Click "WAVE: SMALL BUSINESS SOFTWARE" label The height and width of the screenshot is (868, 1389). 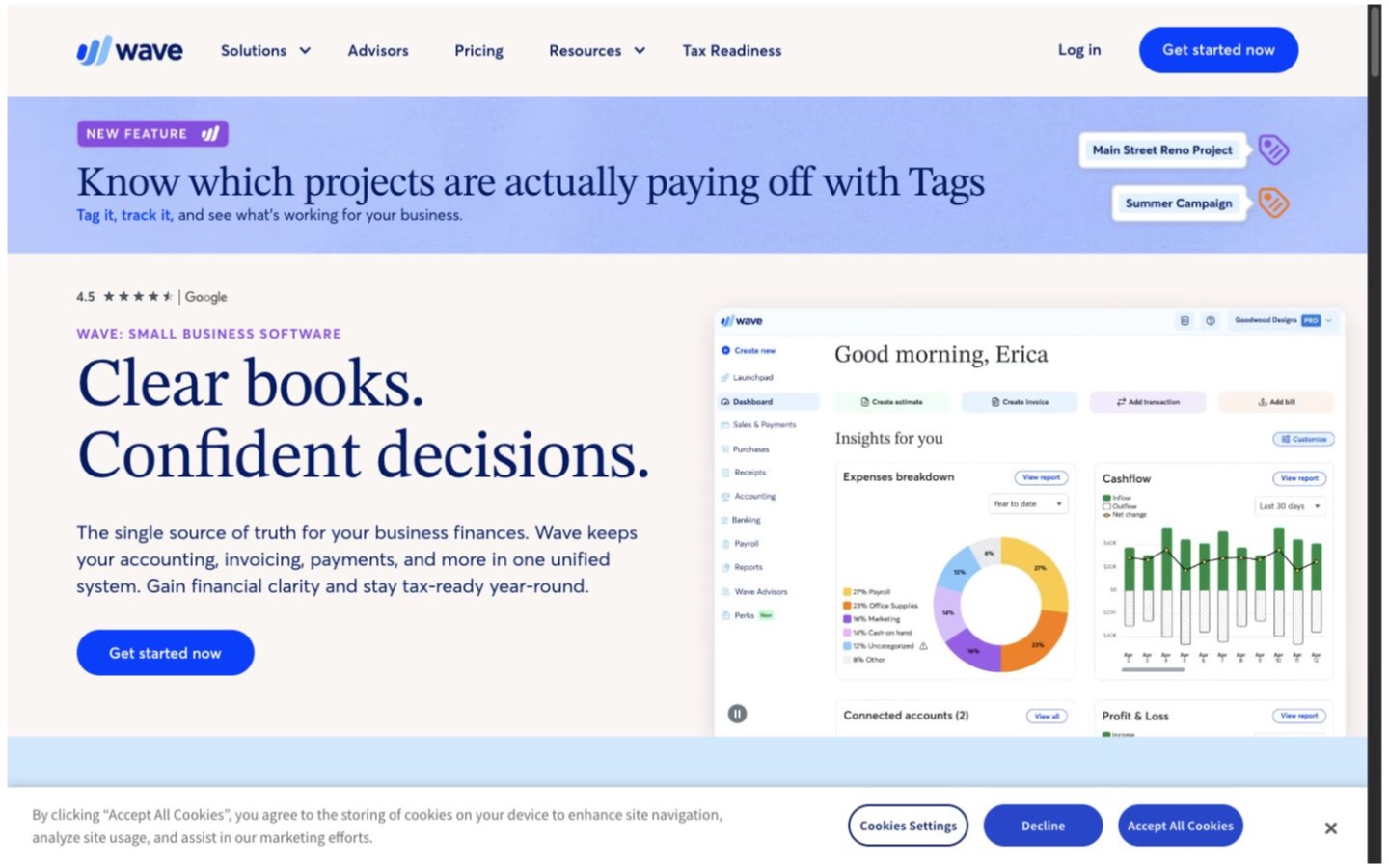coord(209,334)
